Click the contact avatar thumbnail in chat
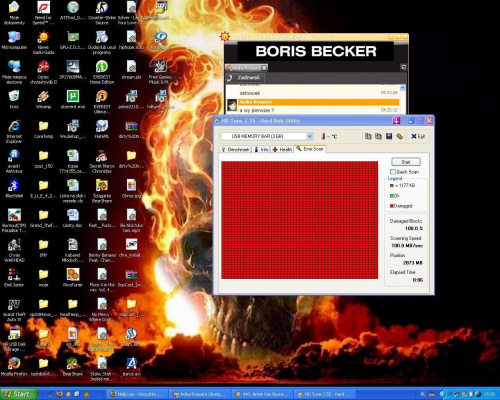 coord(232,105)
